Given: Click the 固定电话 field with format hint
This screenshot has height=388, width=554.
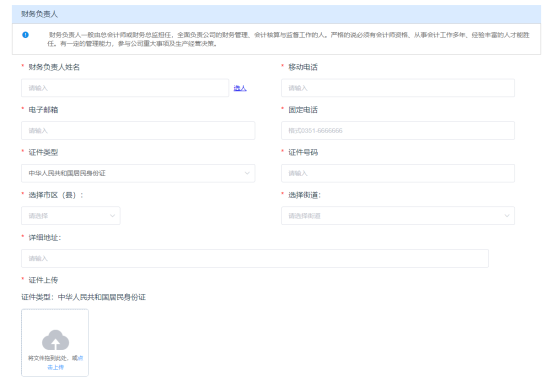Looking at the screenshot, I should point(398,130).
